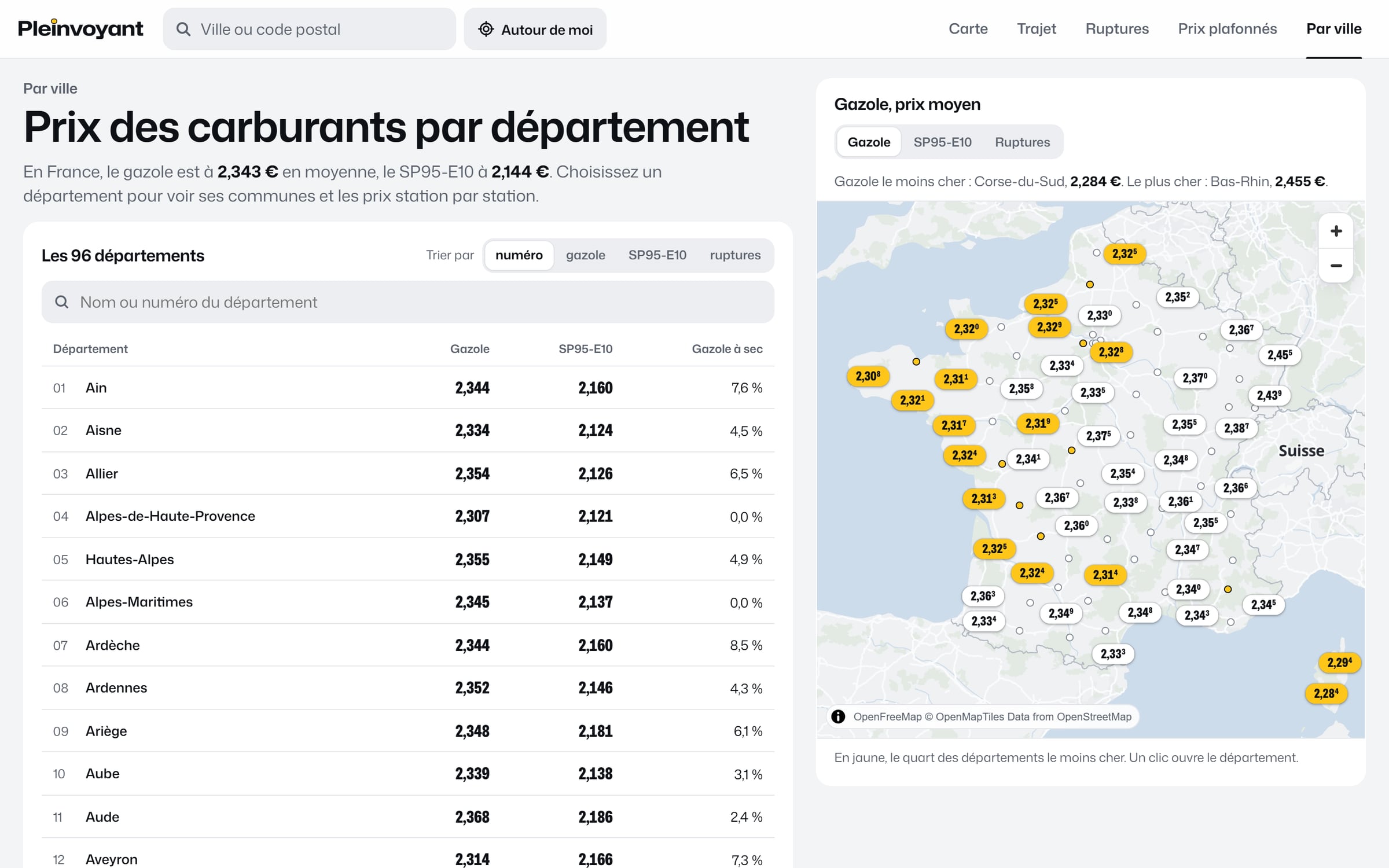The height and width of the screenshot is (868, 1389).
Task: Click the 2,387 map marker near Suisse
Action: 1236,428
